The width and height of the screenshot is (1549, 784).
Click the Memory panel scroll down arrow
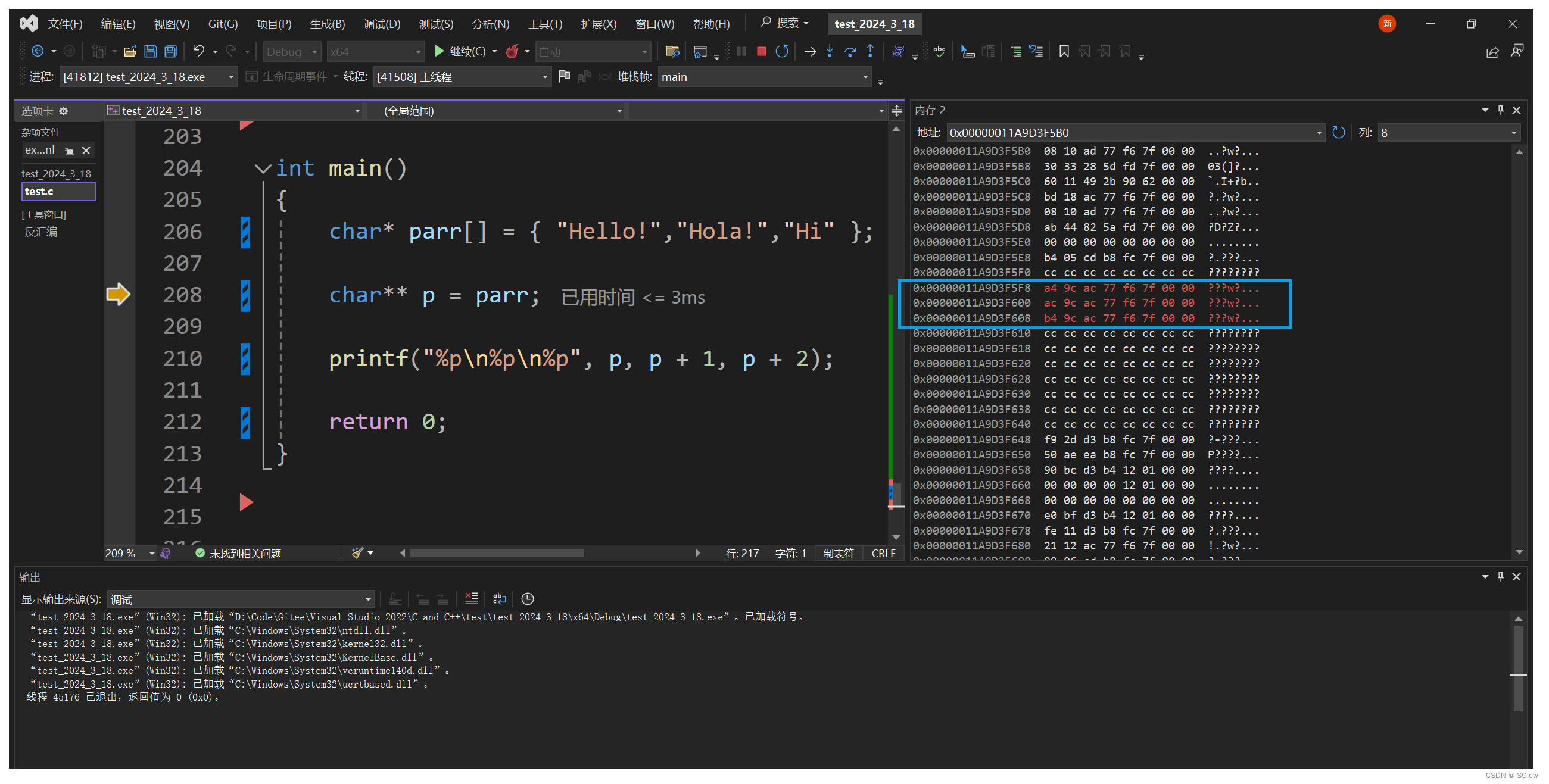(x=1520, y=552)
